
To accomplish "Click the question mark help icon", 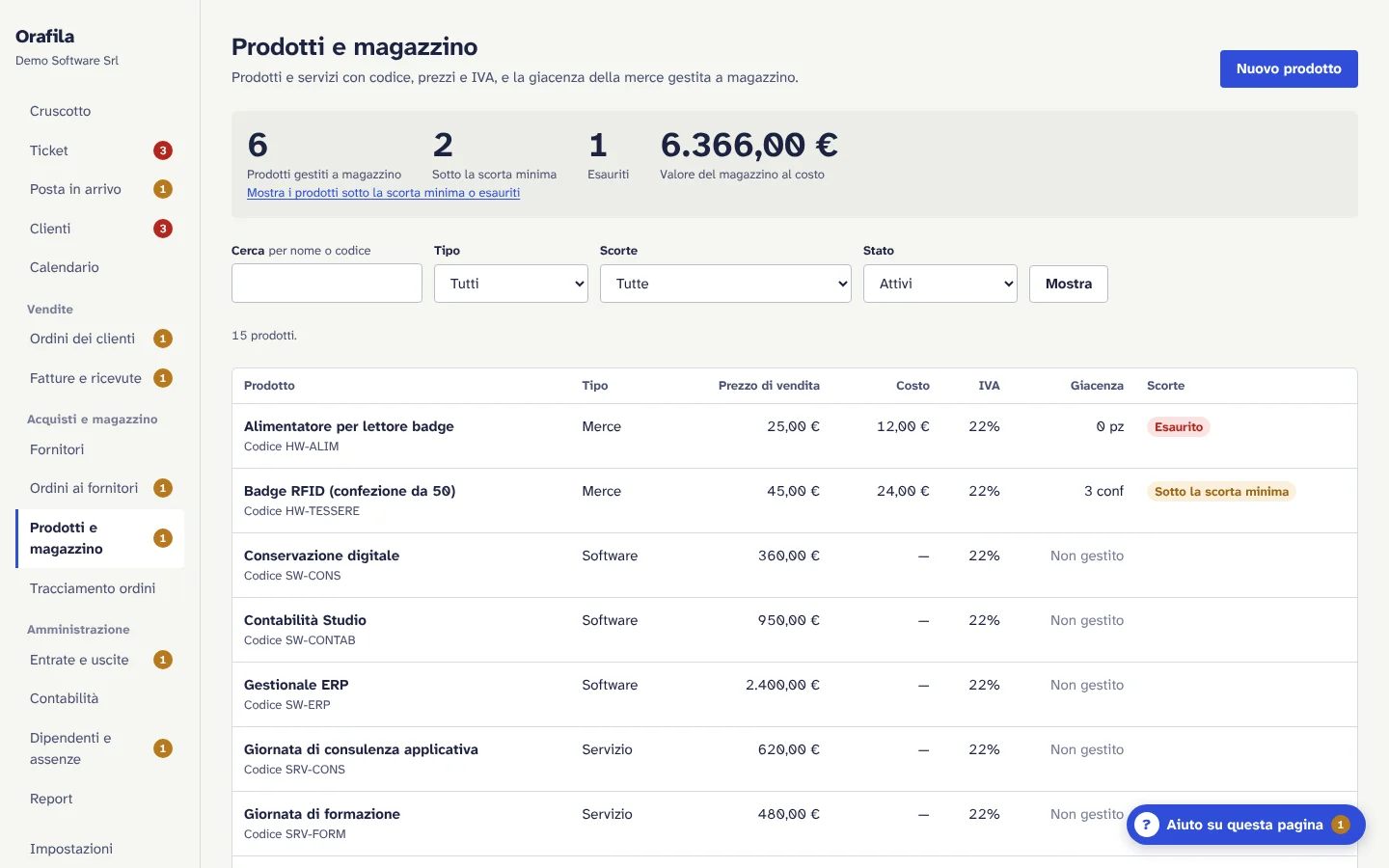I will coord(1146,825).
